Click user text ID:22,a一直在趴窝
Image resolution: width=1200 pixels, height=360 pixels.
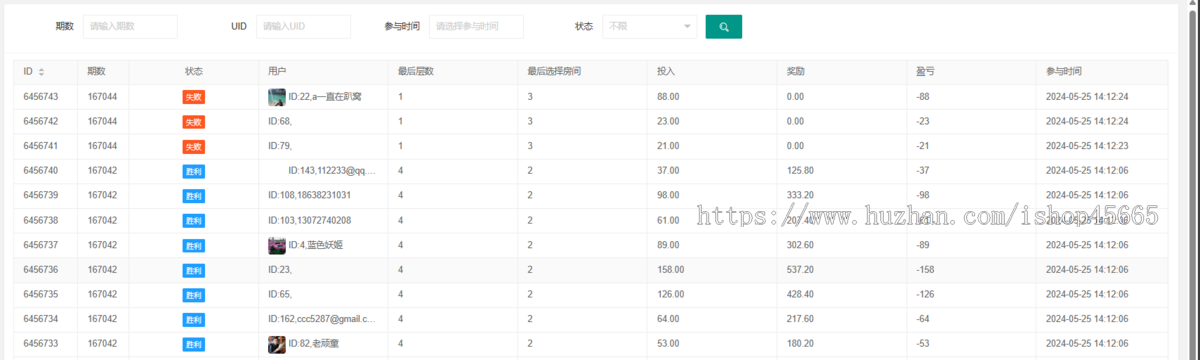pyautogui.click(x=325, y=97)
